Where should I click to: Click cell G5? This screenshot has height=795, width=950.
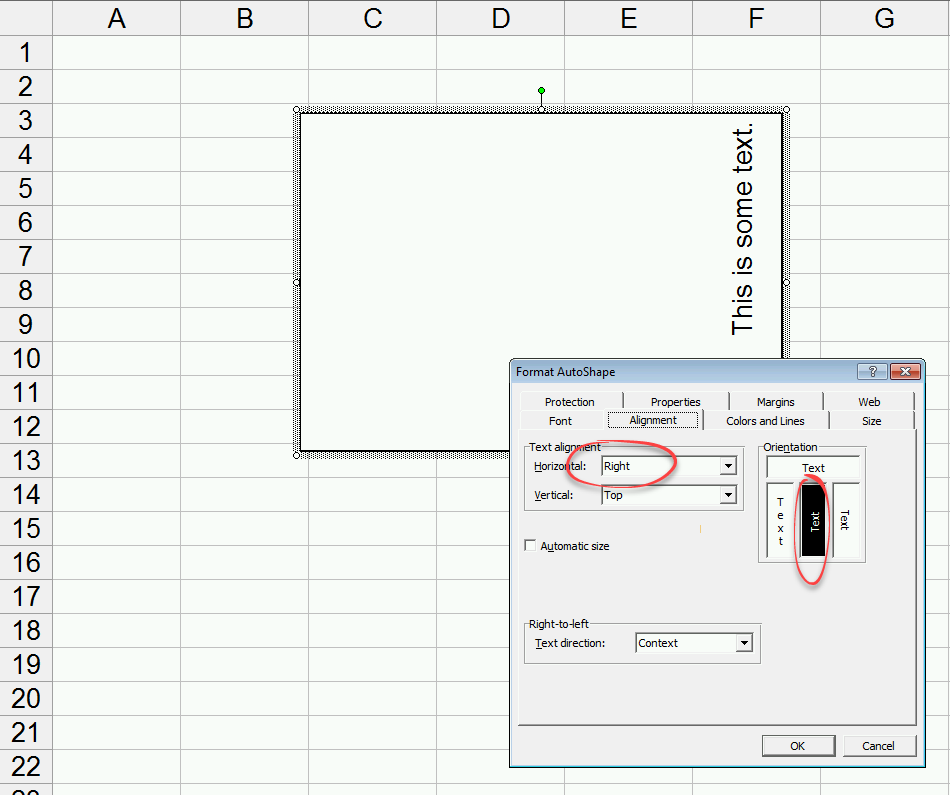[885, 188]
